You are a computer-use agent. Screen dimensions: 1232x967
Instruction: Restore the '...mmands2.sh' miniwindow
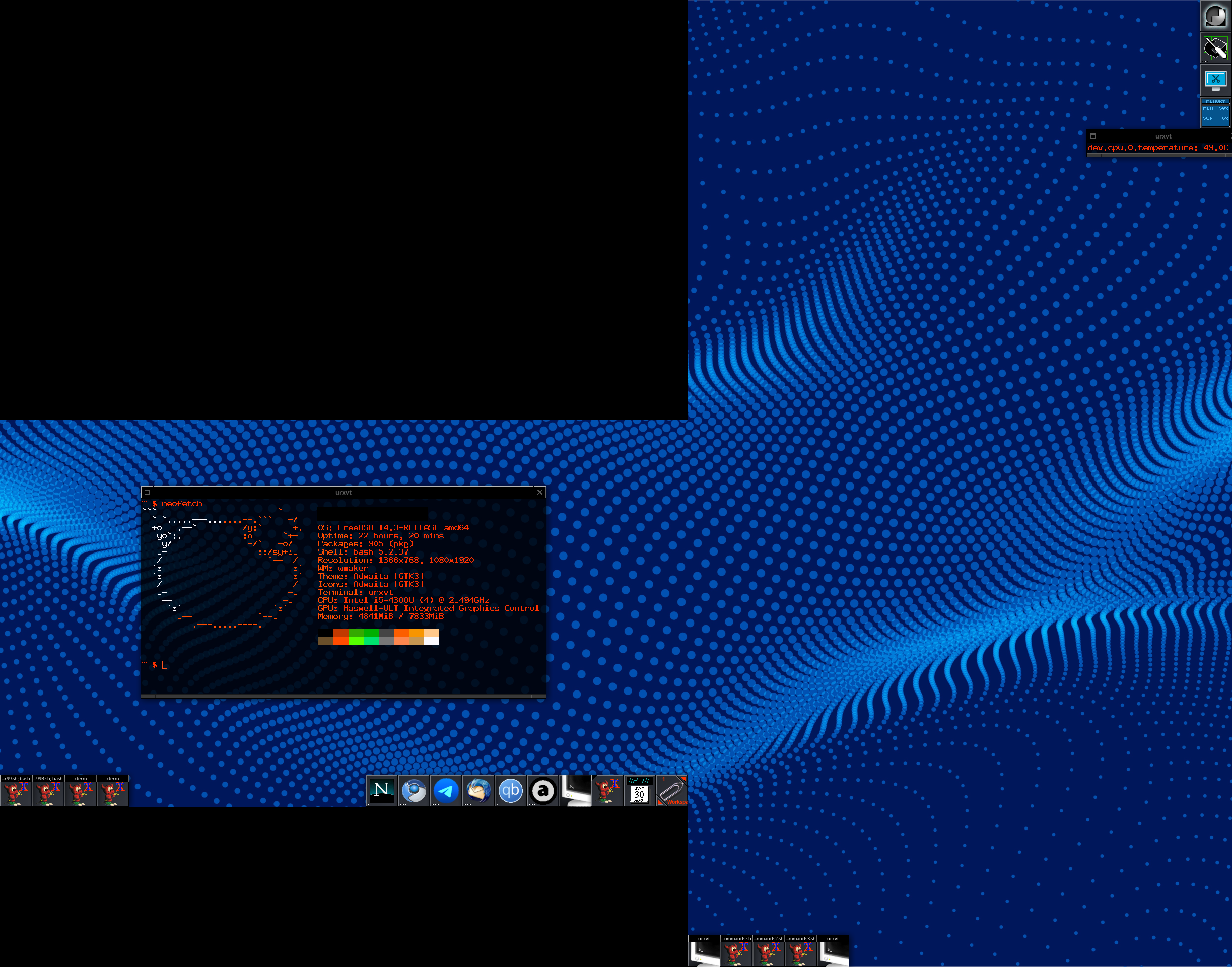pos(768,950)
